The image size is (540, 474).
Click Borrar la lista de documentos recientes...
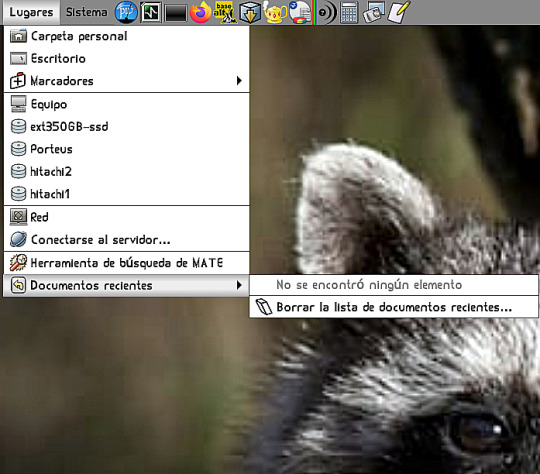(x=394, y=307)
